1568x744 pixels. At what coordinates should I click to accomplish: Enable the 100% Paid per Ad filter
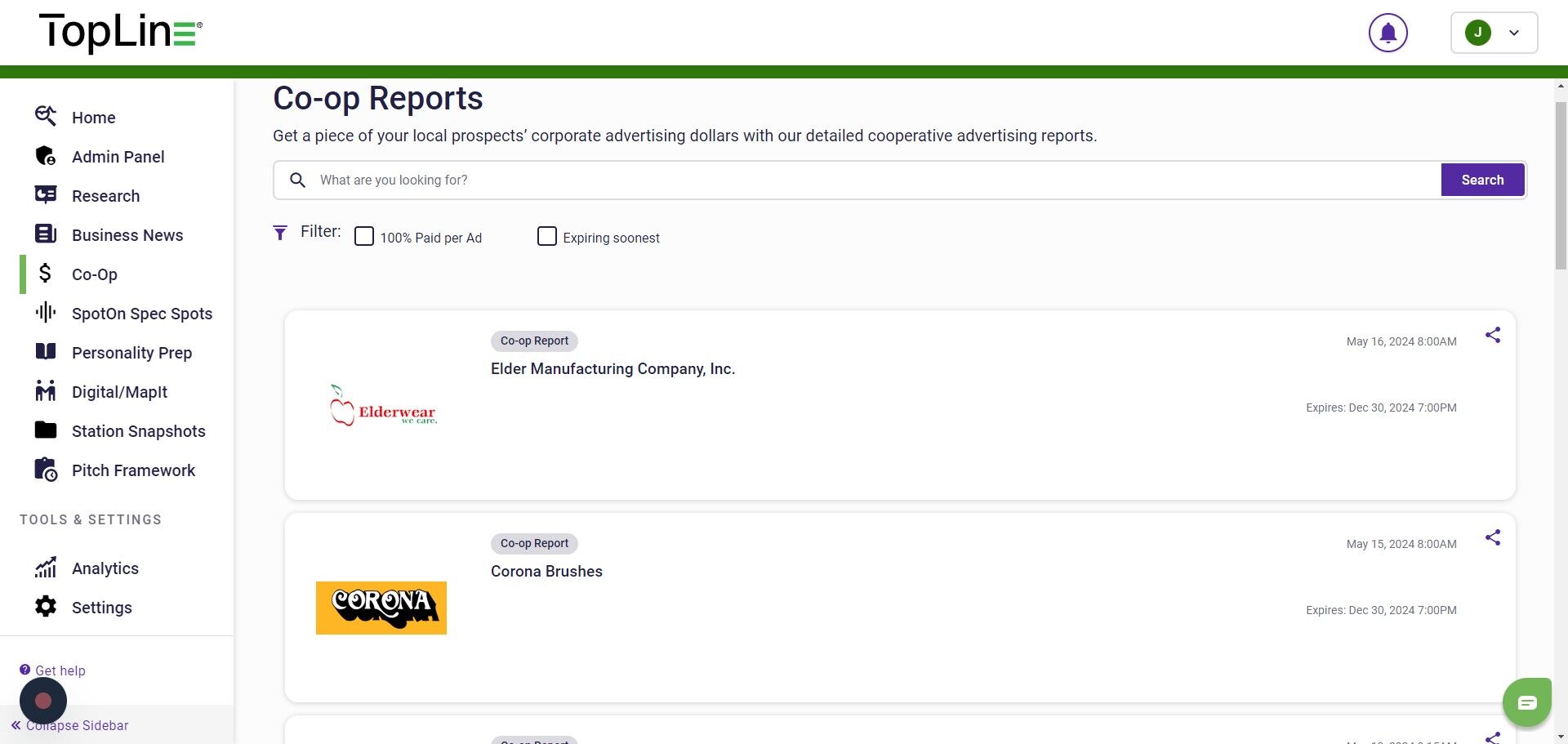[x=364, y=237]
